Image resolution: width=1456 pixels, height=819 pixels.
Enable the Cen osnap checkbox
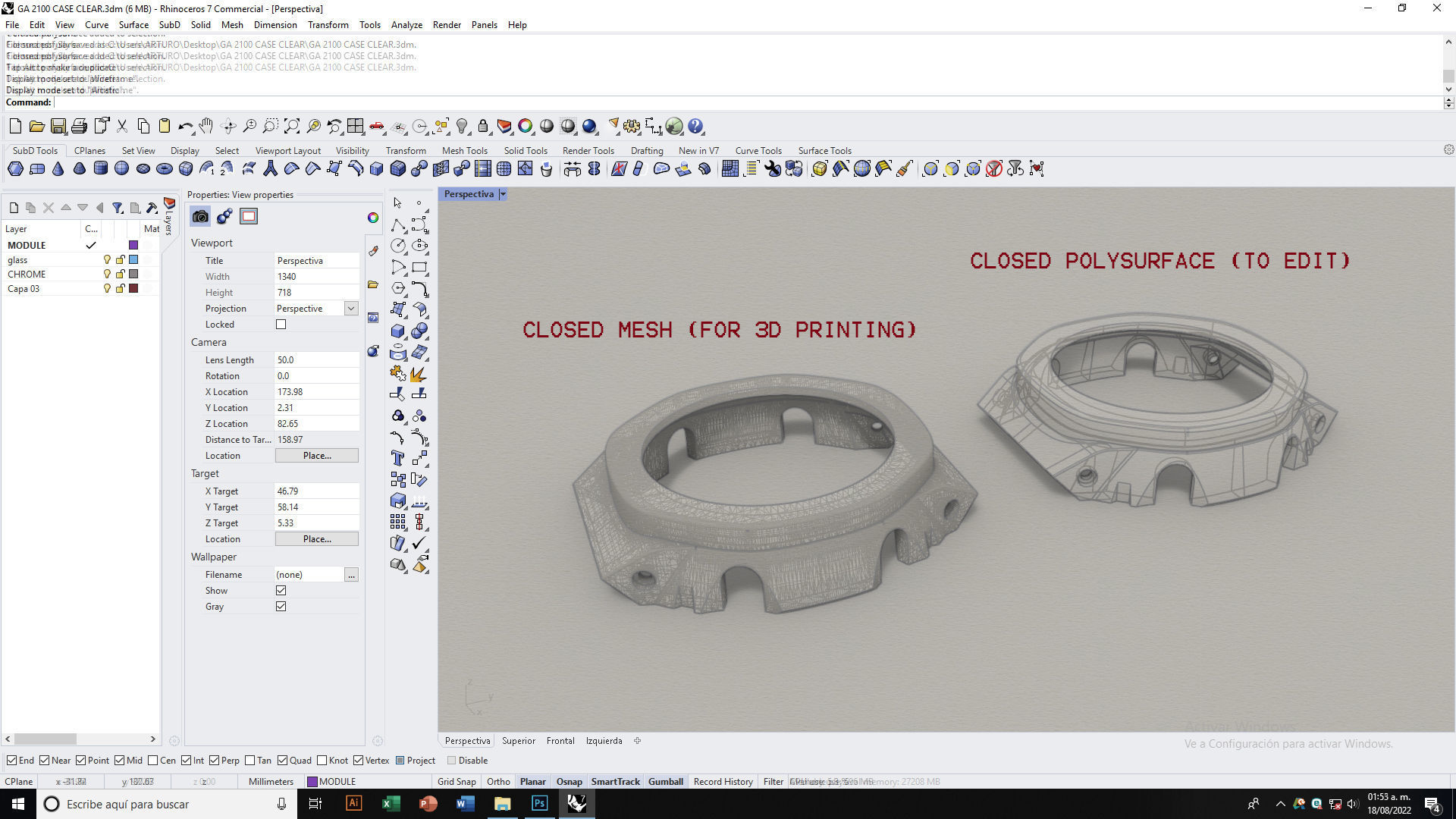pyautogui.click(x=153, y=761)
